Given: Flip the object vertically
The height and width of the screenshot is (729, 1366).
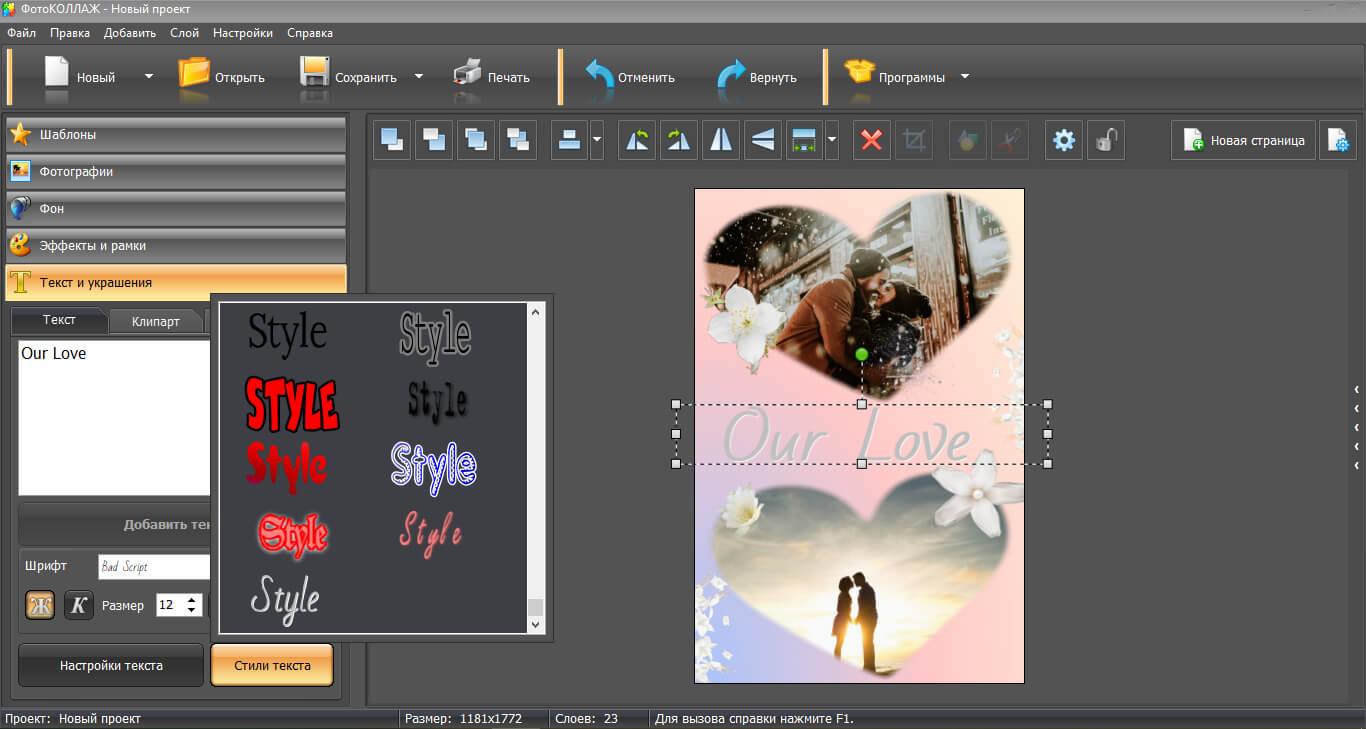Looking at the screenshot, I should (763, 140).
